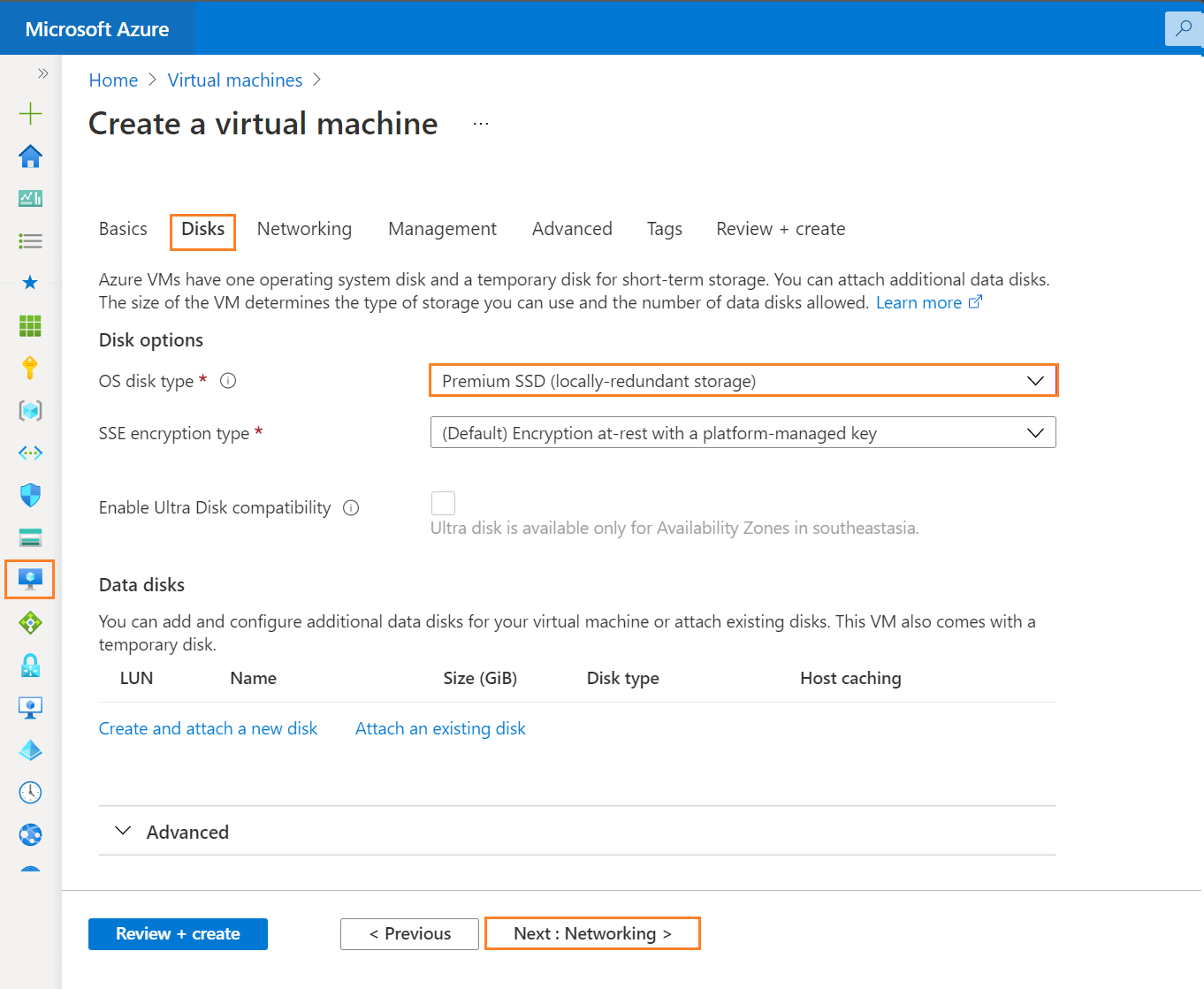Open Dashboard chart icon in sidebar
1204x989 pixels.
[x=30, y=199]
